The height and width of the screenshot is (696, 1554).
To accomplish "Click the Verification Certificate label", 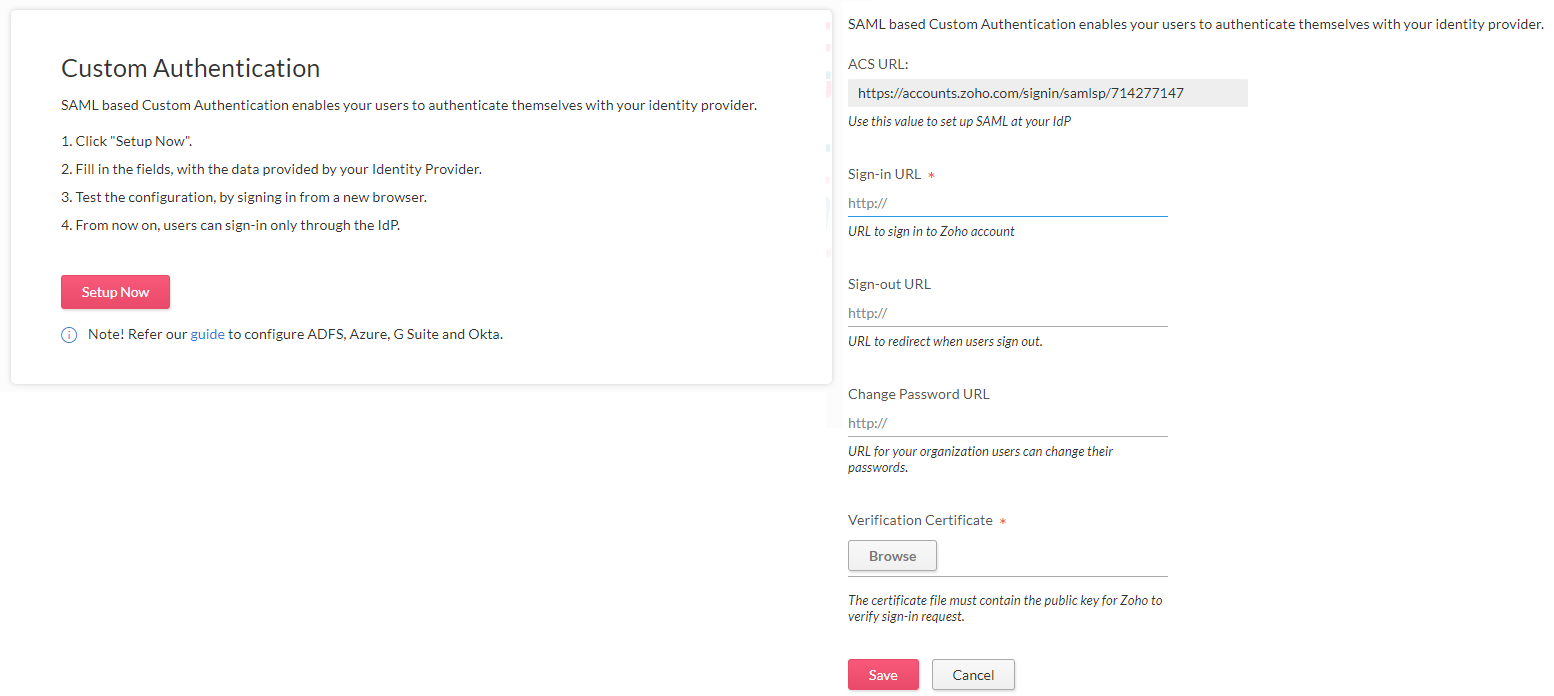I will pos(920,520).
